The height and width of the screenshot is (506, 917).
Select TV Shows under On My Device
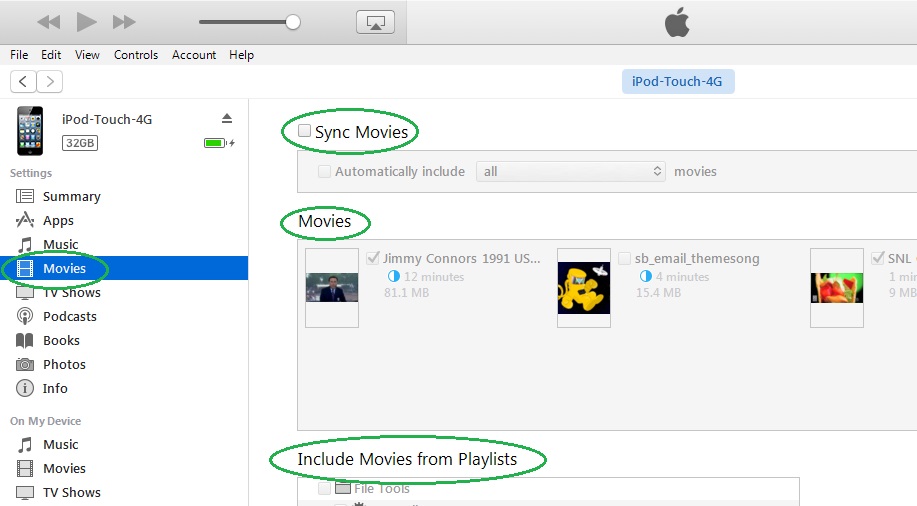point(71,493)
